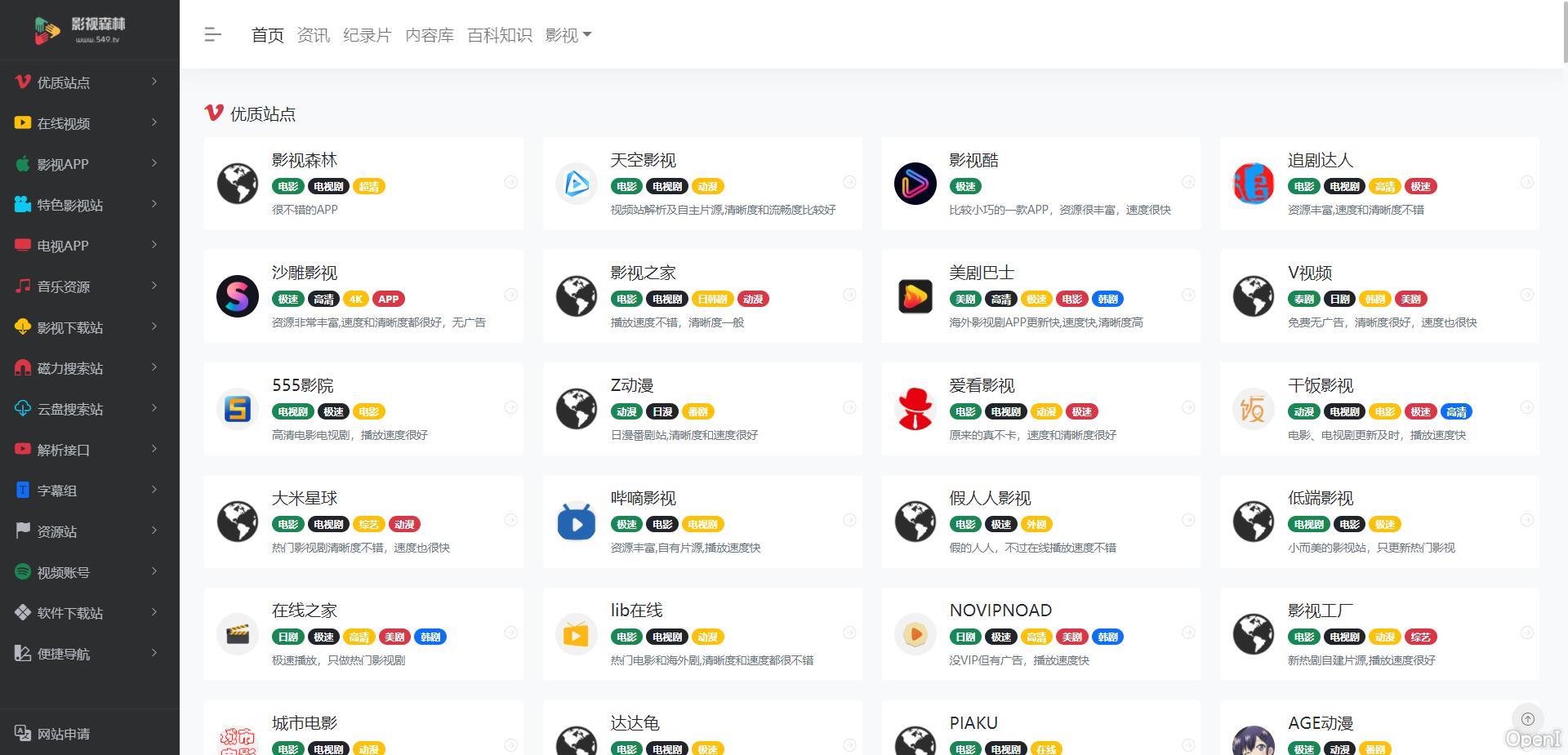Click the 追剧达人 red icon
Image resolution: width=1568 pixels, height=755 pixels.
(x=1253, y=184)
